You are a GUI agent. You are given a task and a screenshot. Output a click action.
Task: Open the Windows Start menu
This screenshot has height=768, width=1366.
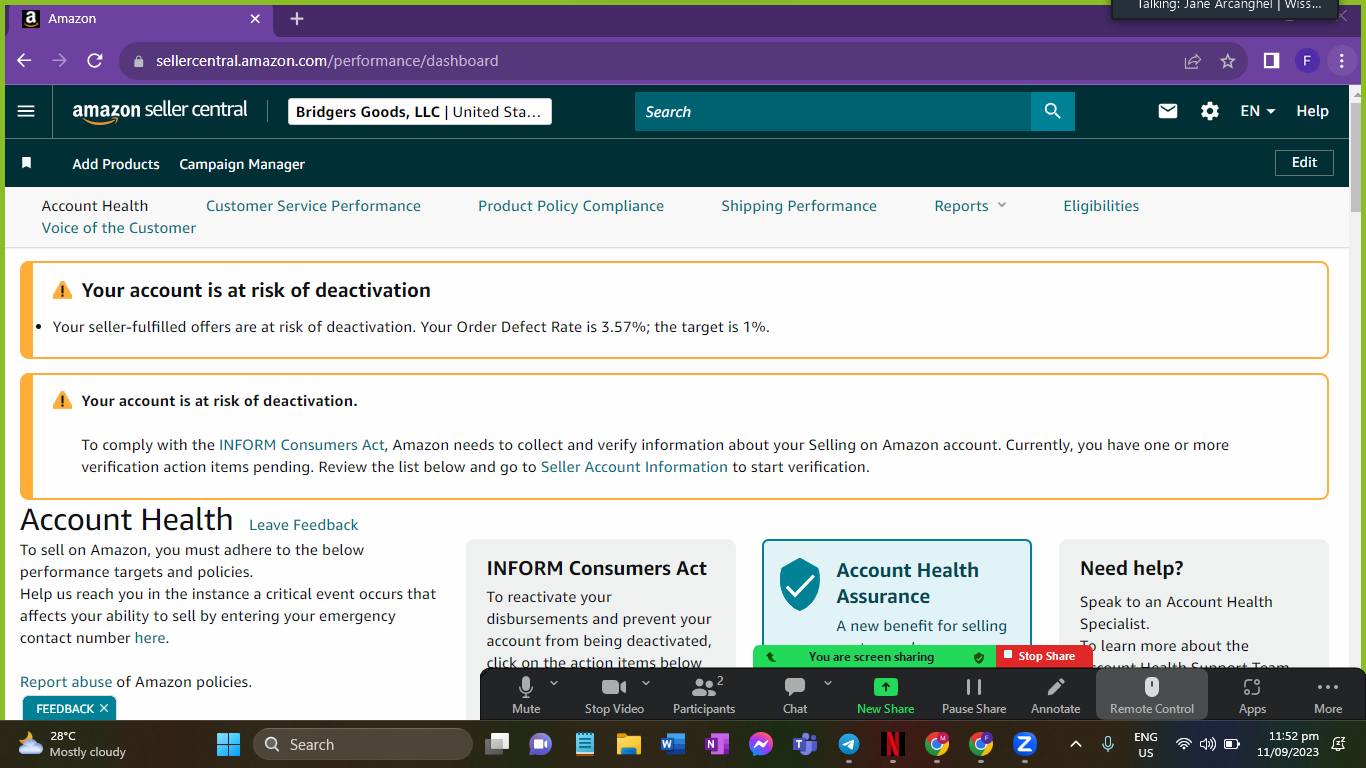pos(228,744)
